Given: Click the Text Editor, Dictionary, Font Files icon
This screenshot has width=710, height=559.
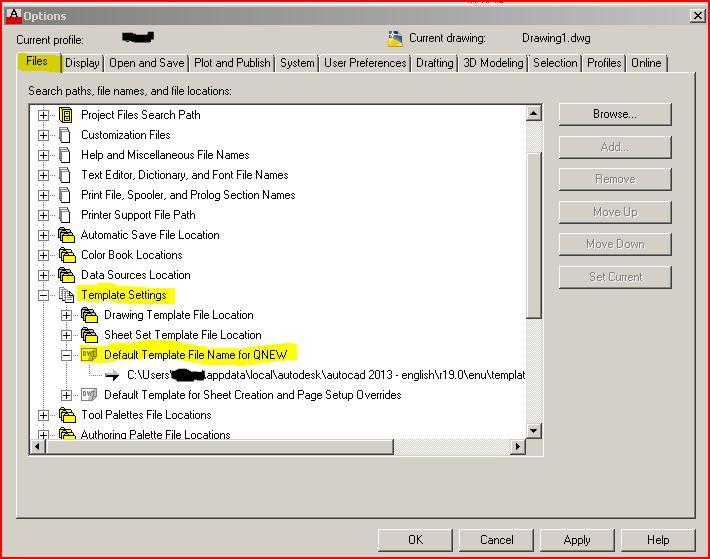Looking at the screenshot, I should pos(65,175).
